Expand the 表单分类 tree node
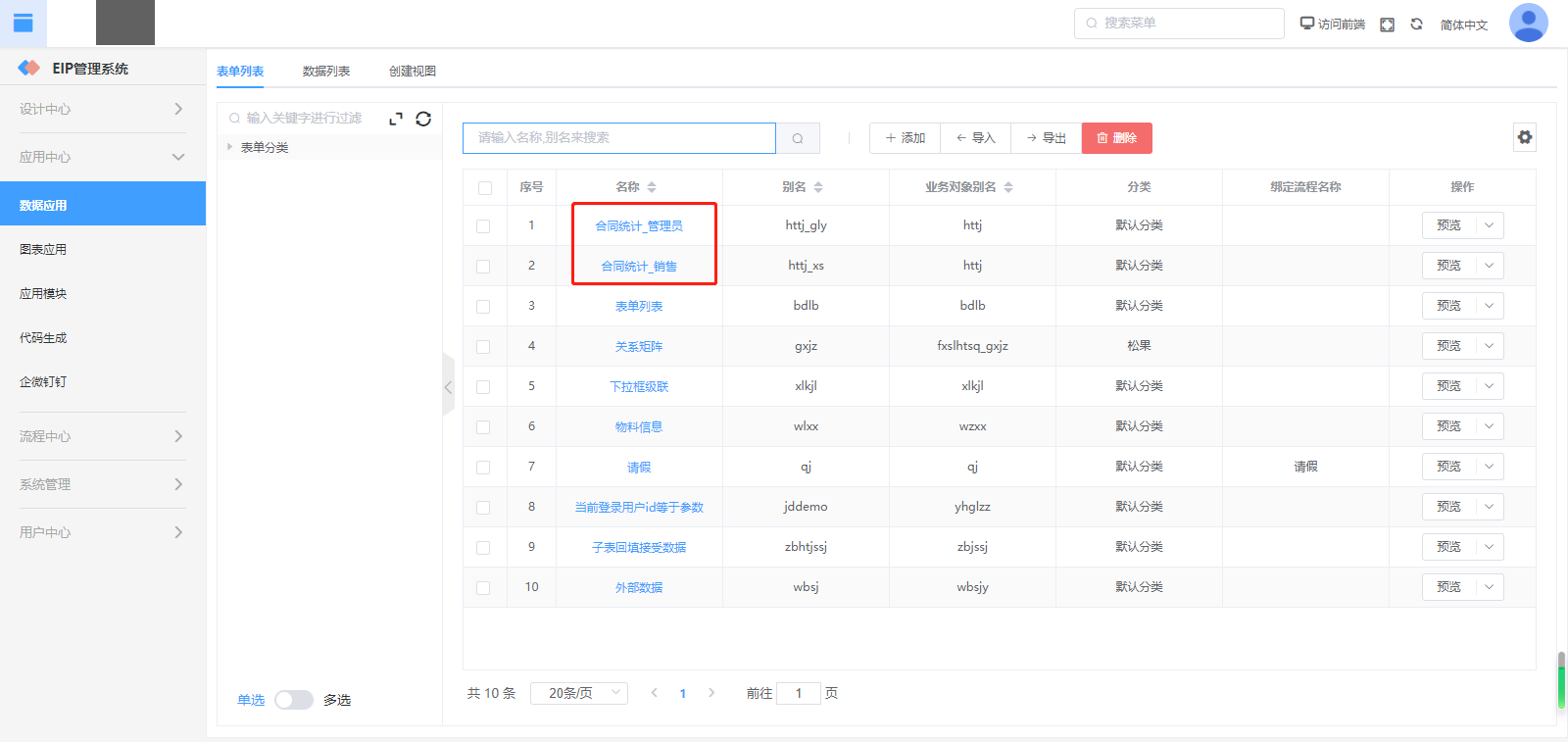1568x742 pixels. [229, 147]
